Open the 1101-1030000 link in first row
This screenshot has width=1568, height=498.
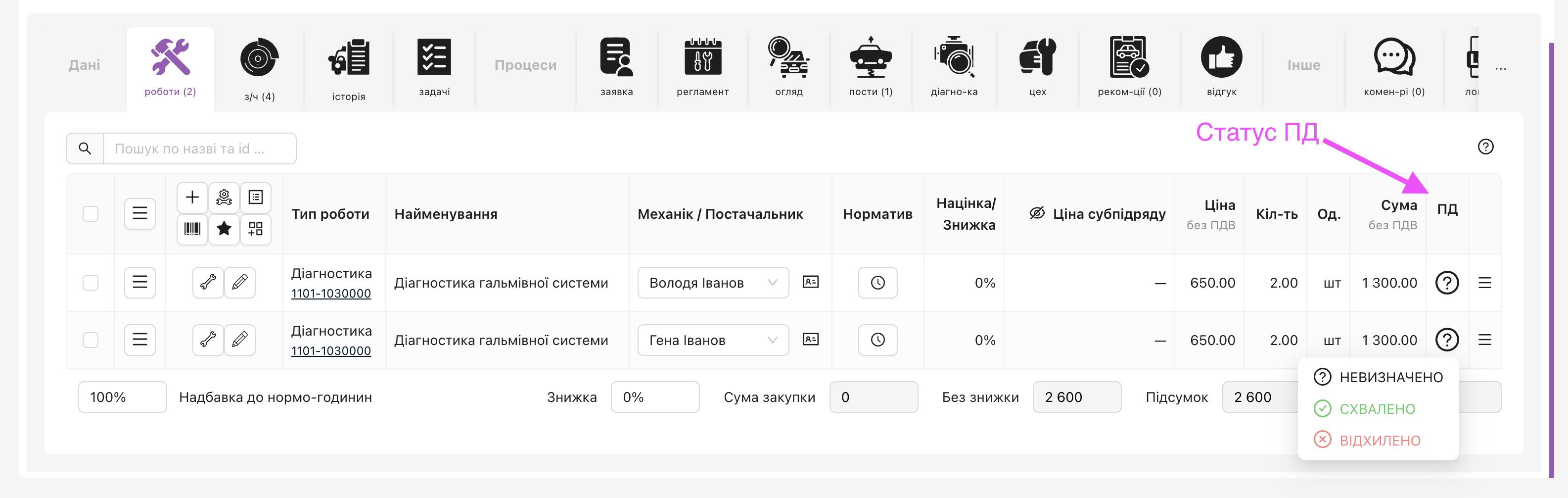tap(331, 294)
